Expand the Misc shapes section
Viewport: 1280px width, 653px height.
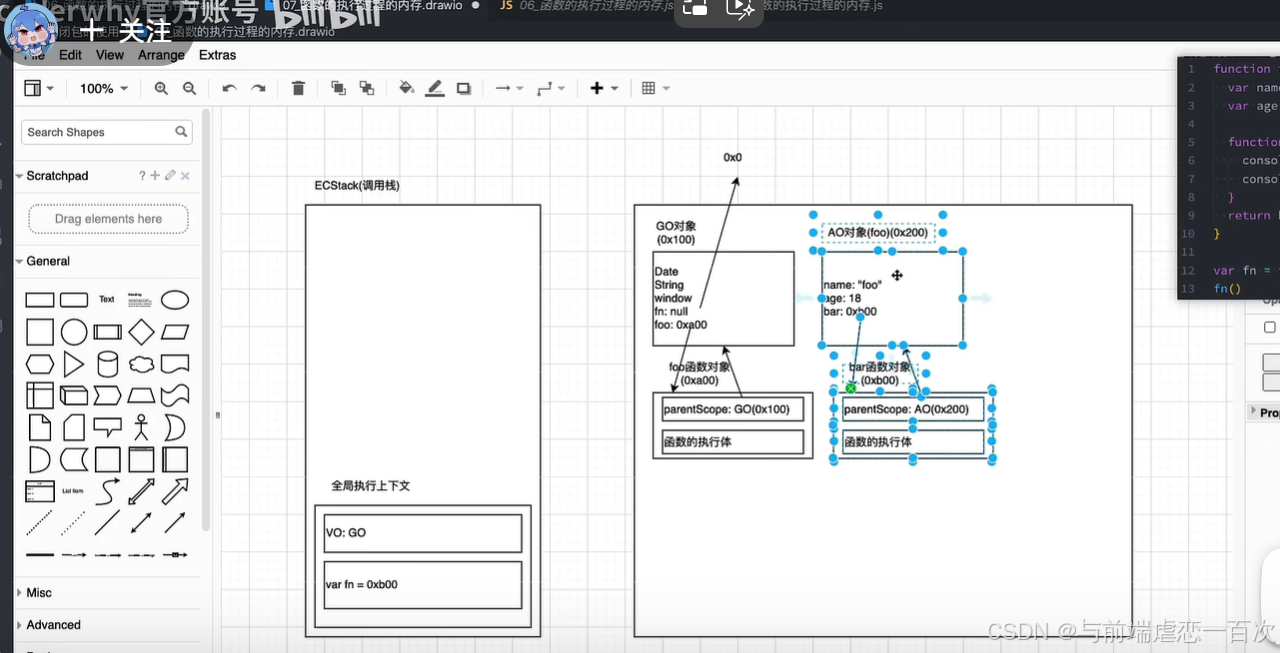(39, 593)
